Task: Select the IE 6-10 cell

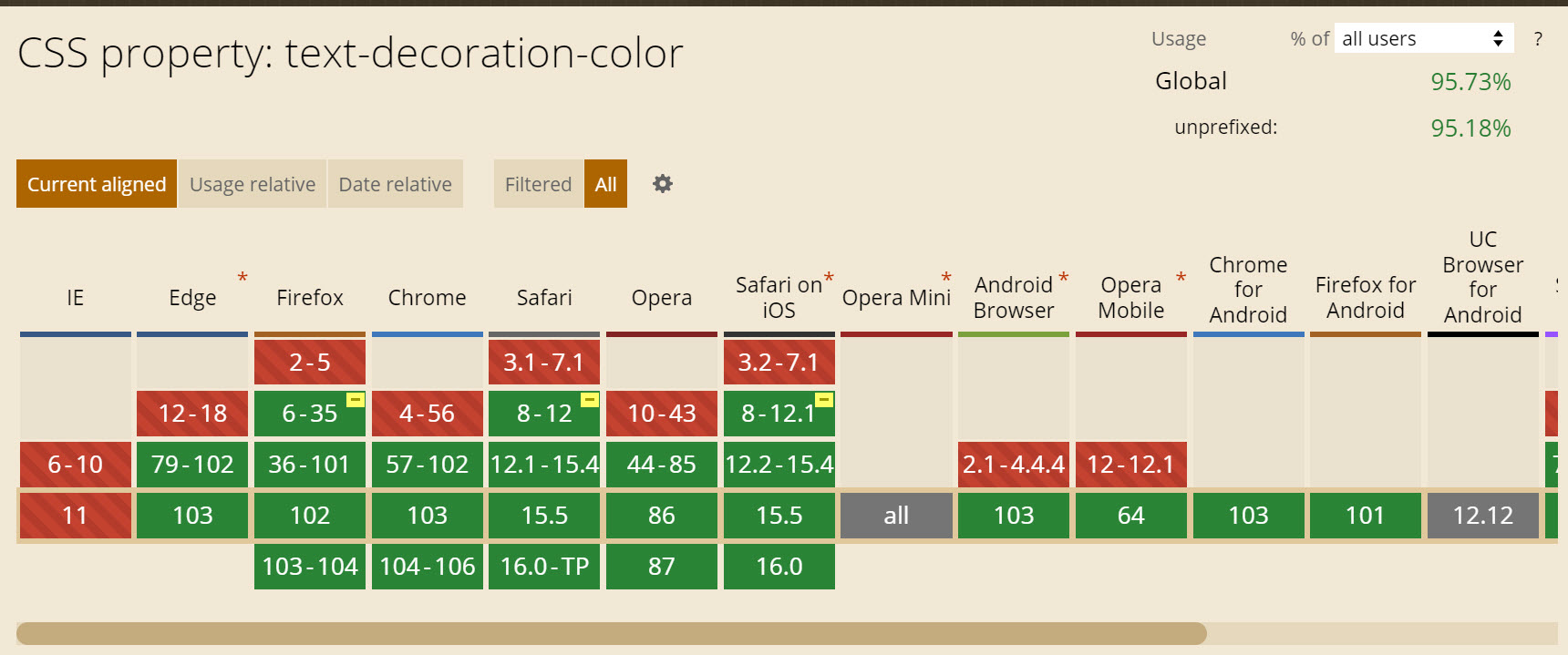Action: [x=76, y=465]
